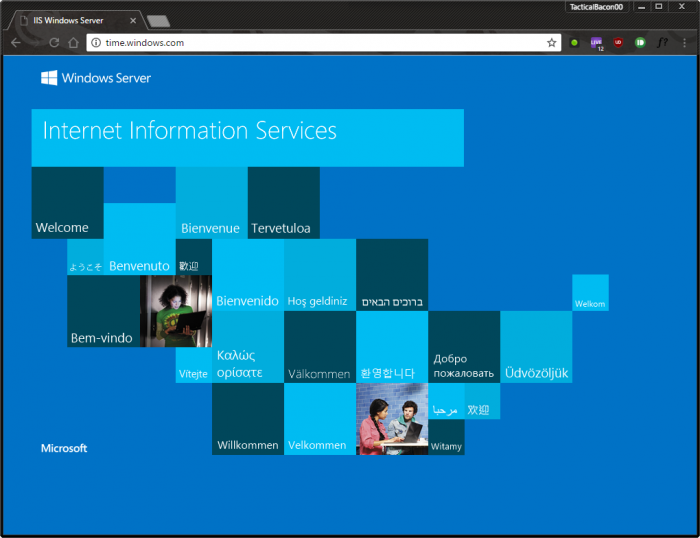This screenshot has width=700, height=538.
Task: Click the Добро пожаловать tile
Action: coord(464,347)
